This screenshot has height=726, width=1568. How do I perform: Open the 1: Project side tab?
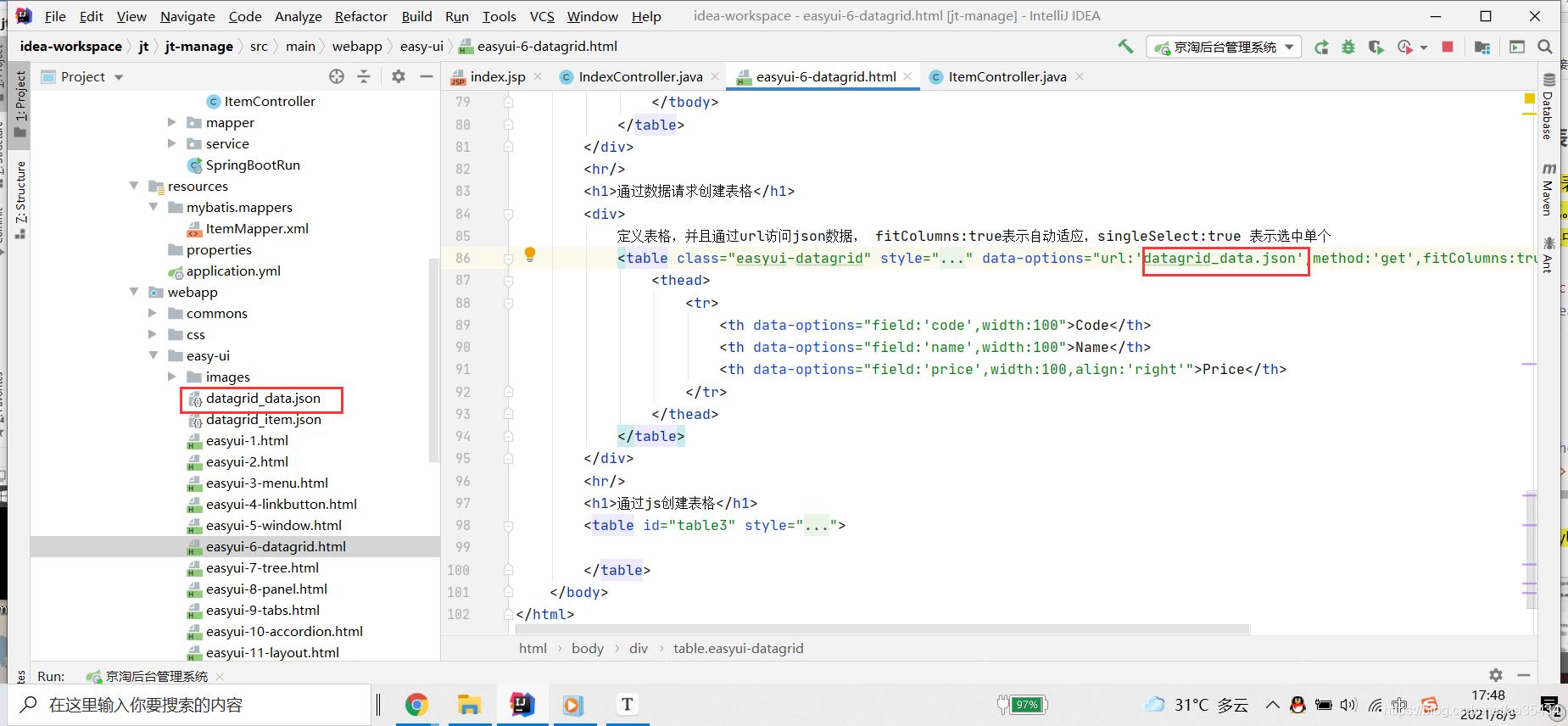20,103
